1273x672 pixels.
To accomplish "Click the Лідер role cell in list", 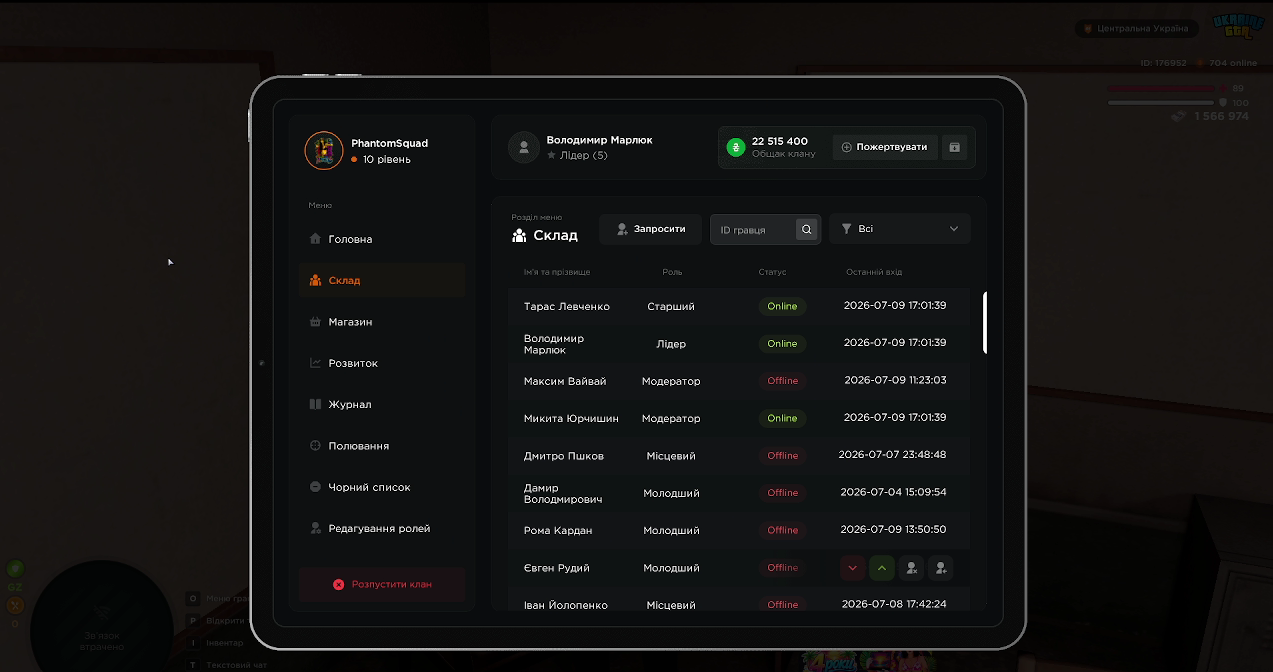I will (671, 344).
